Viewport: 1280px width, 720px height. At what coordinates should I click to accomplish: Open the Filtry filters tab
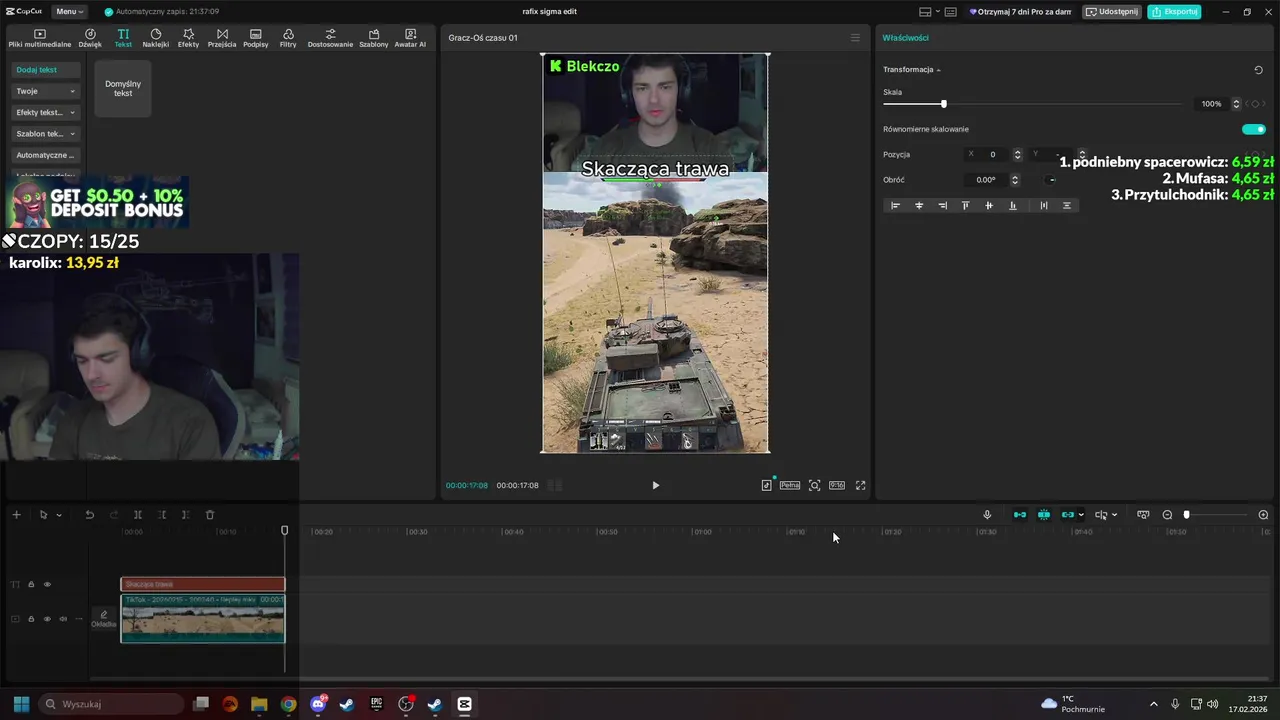(288, 38)
